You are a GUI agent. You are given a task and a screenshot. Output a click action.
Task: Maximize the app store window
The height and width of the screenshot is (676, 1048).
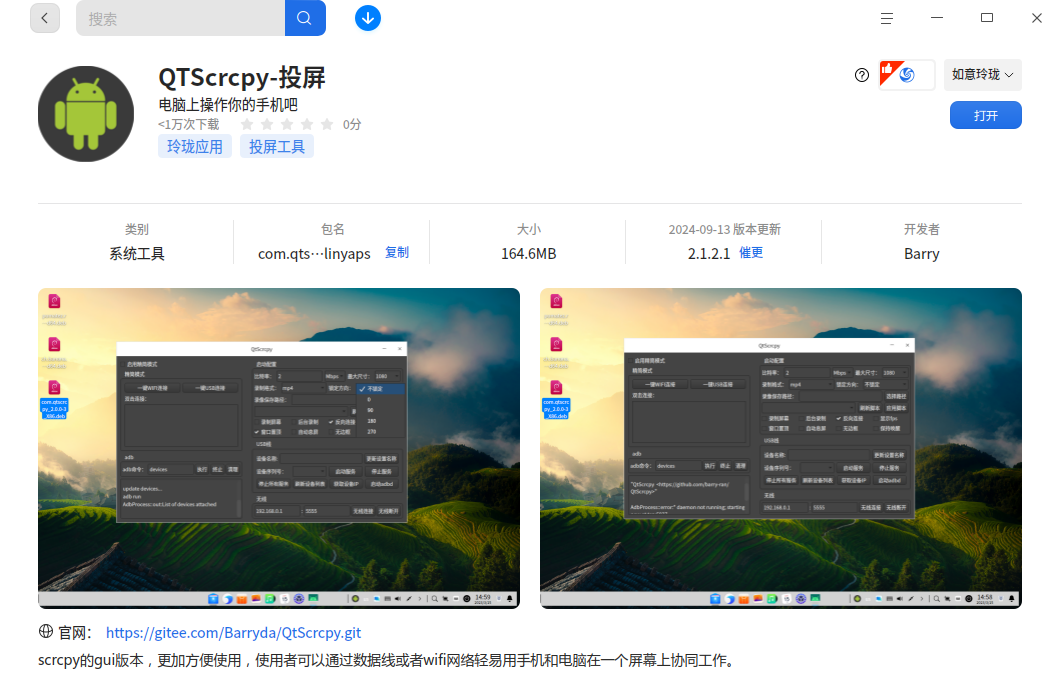987,18
